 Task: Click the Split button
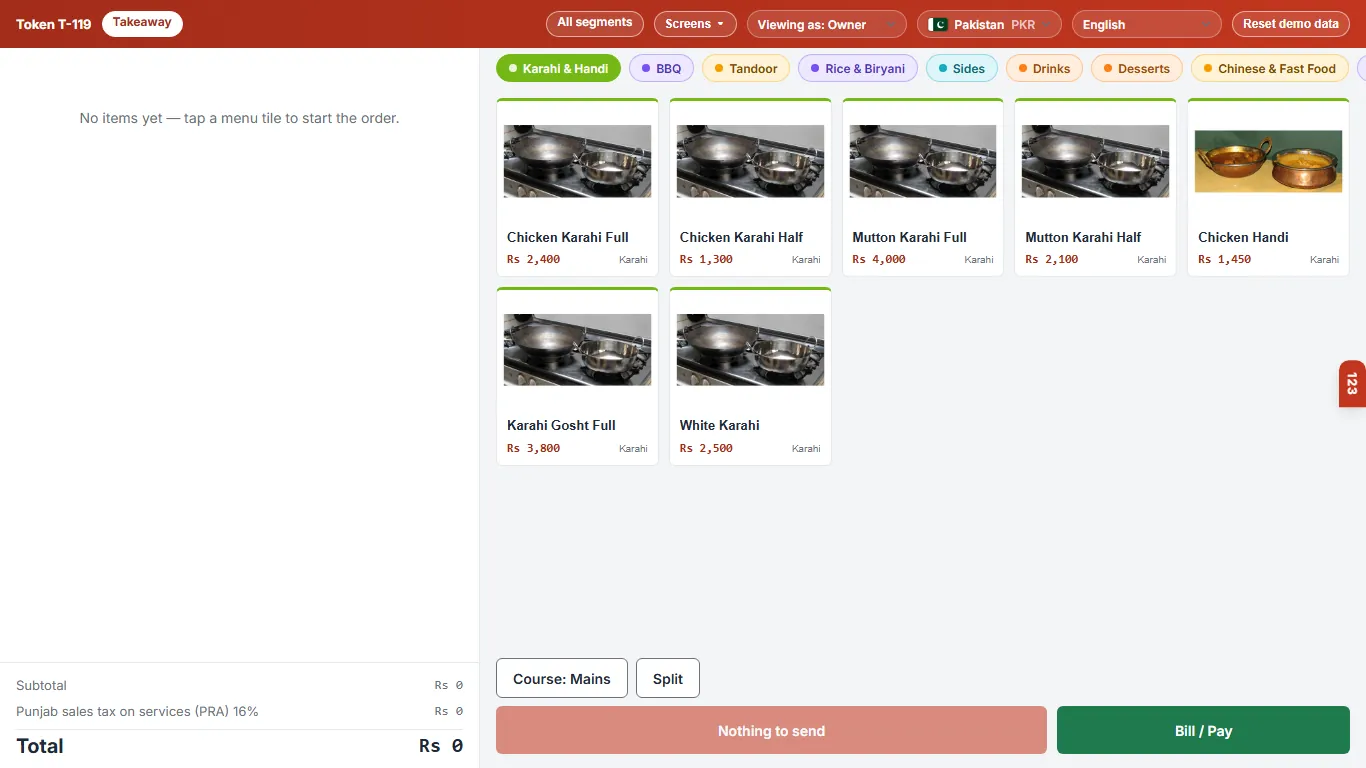click(x=668, y=678)
